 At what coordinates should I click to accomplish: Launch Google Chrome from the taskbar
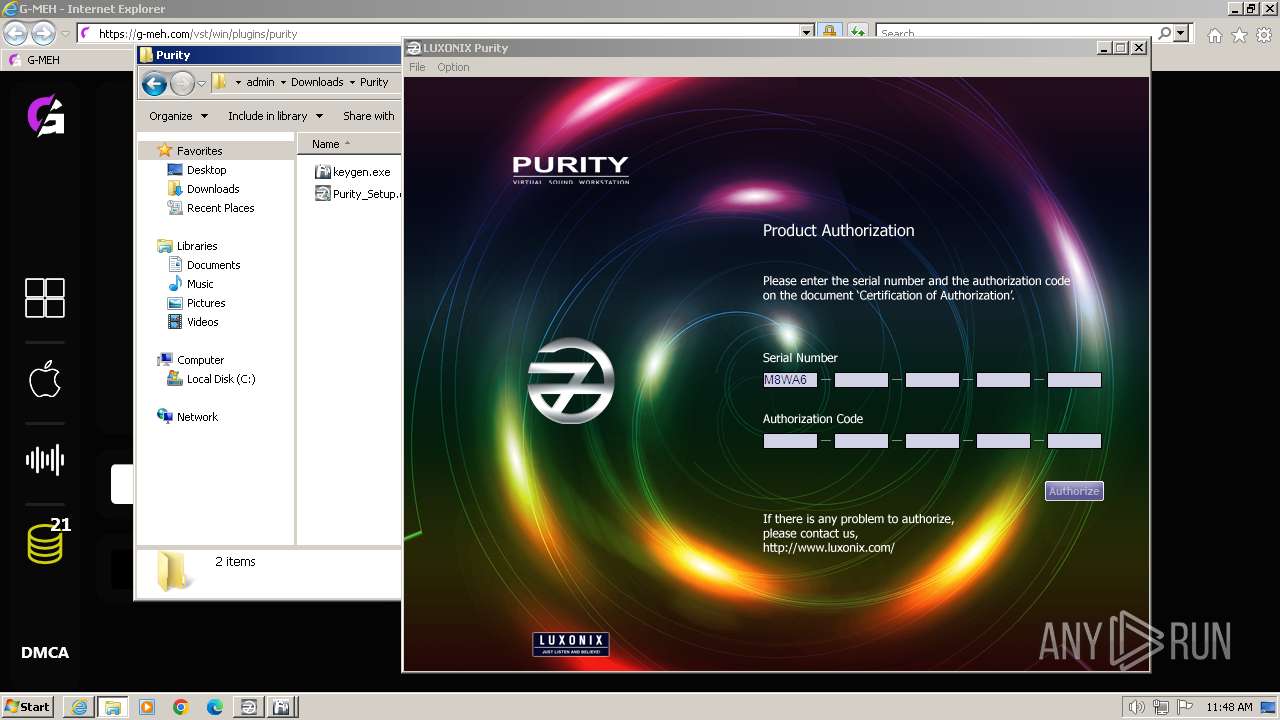tap(181, 707)
